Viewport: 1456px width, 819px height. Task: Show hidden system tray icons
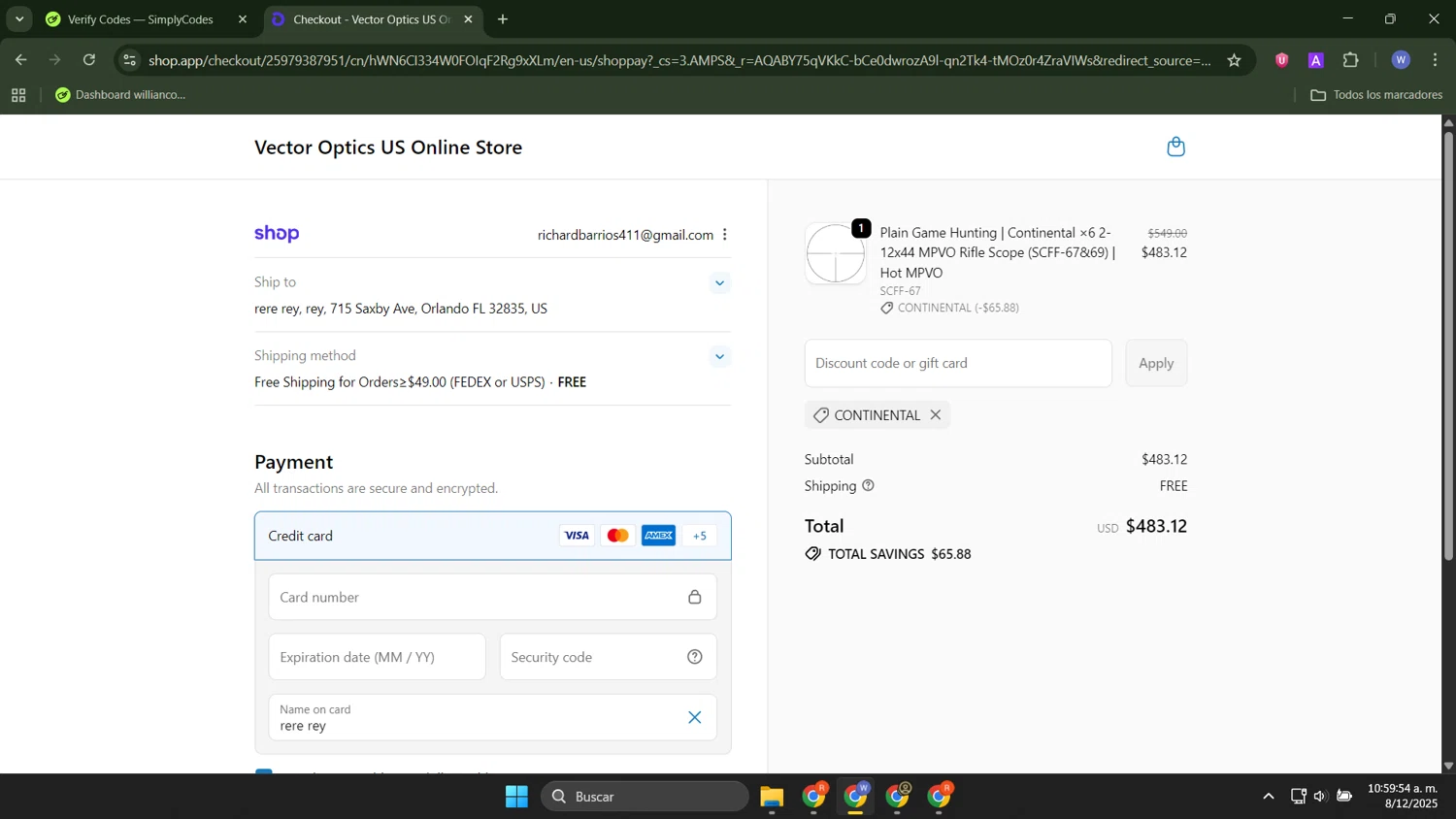1269,797
